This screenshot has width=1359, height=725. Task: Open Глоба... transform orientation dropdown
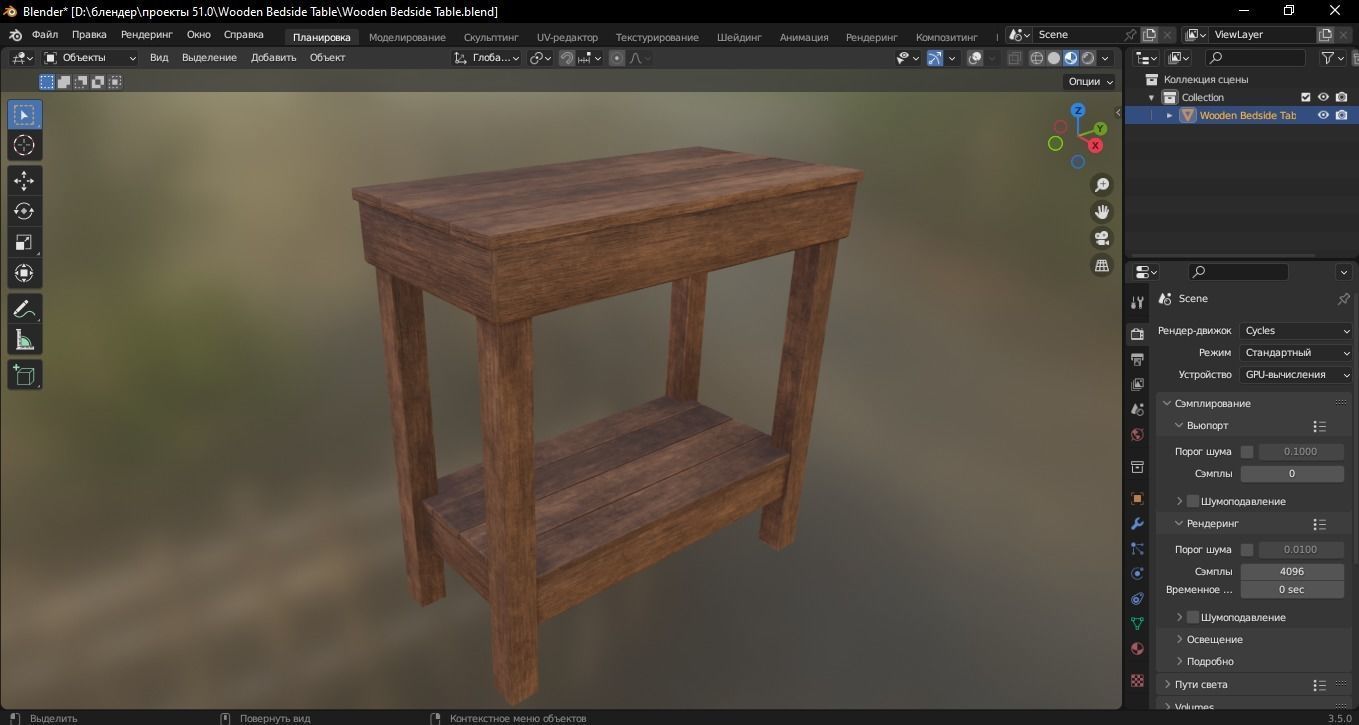[x=486, y=58]
